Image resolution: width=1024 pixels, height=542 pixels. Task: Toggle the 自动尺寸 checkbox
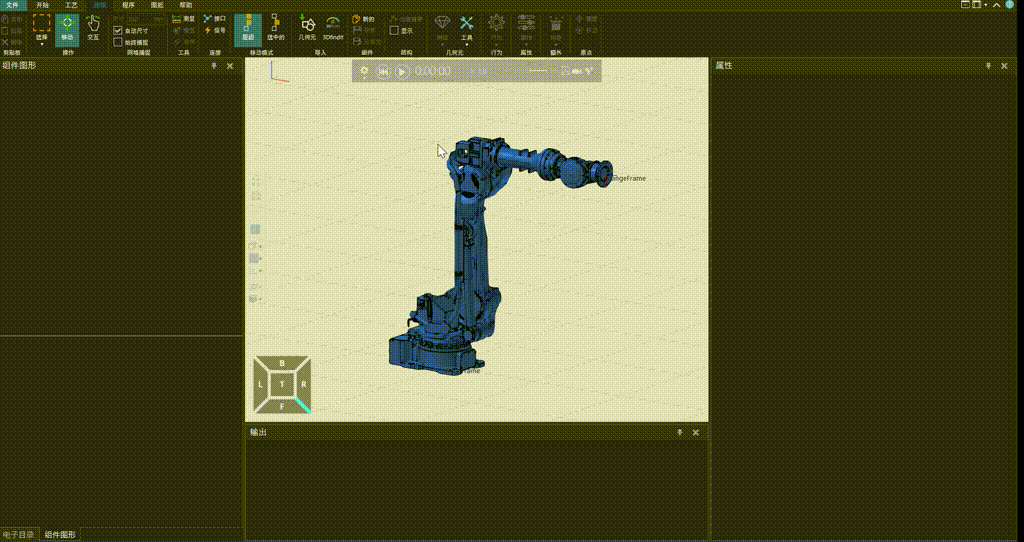pyautogui.click(x=118, y=31)
